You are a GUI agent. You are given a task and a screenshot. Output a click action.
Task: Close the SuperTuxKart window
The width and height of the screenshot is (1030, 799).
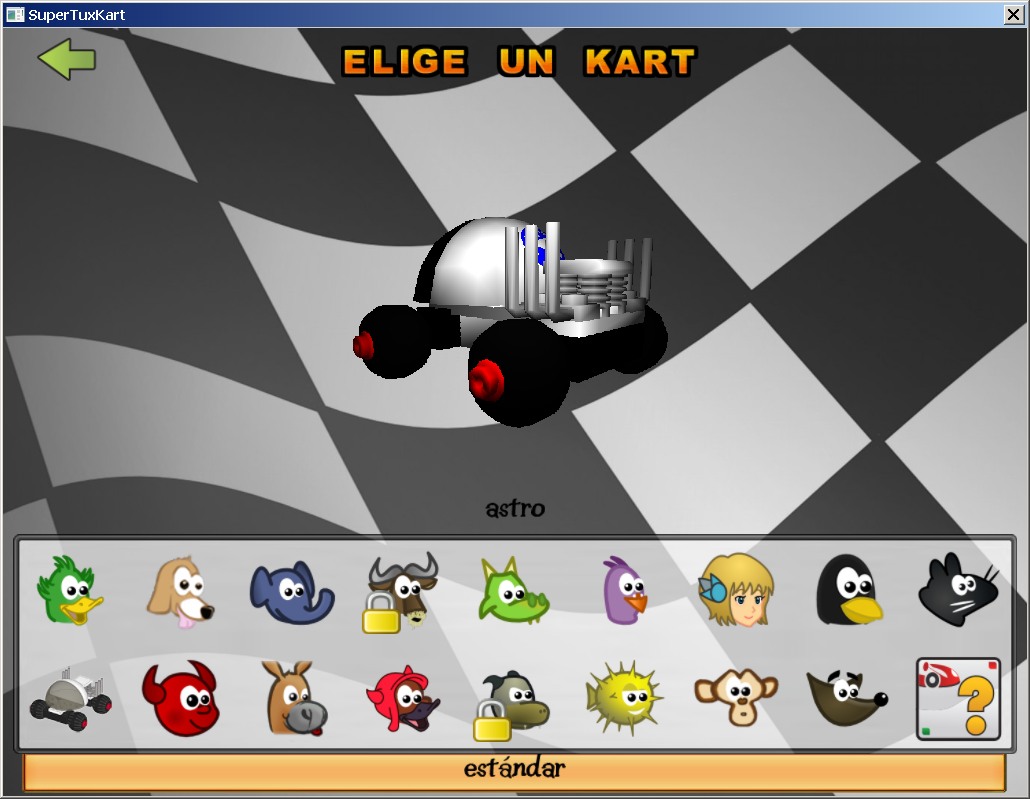coord(1014,14)
